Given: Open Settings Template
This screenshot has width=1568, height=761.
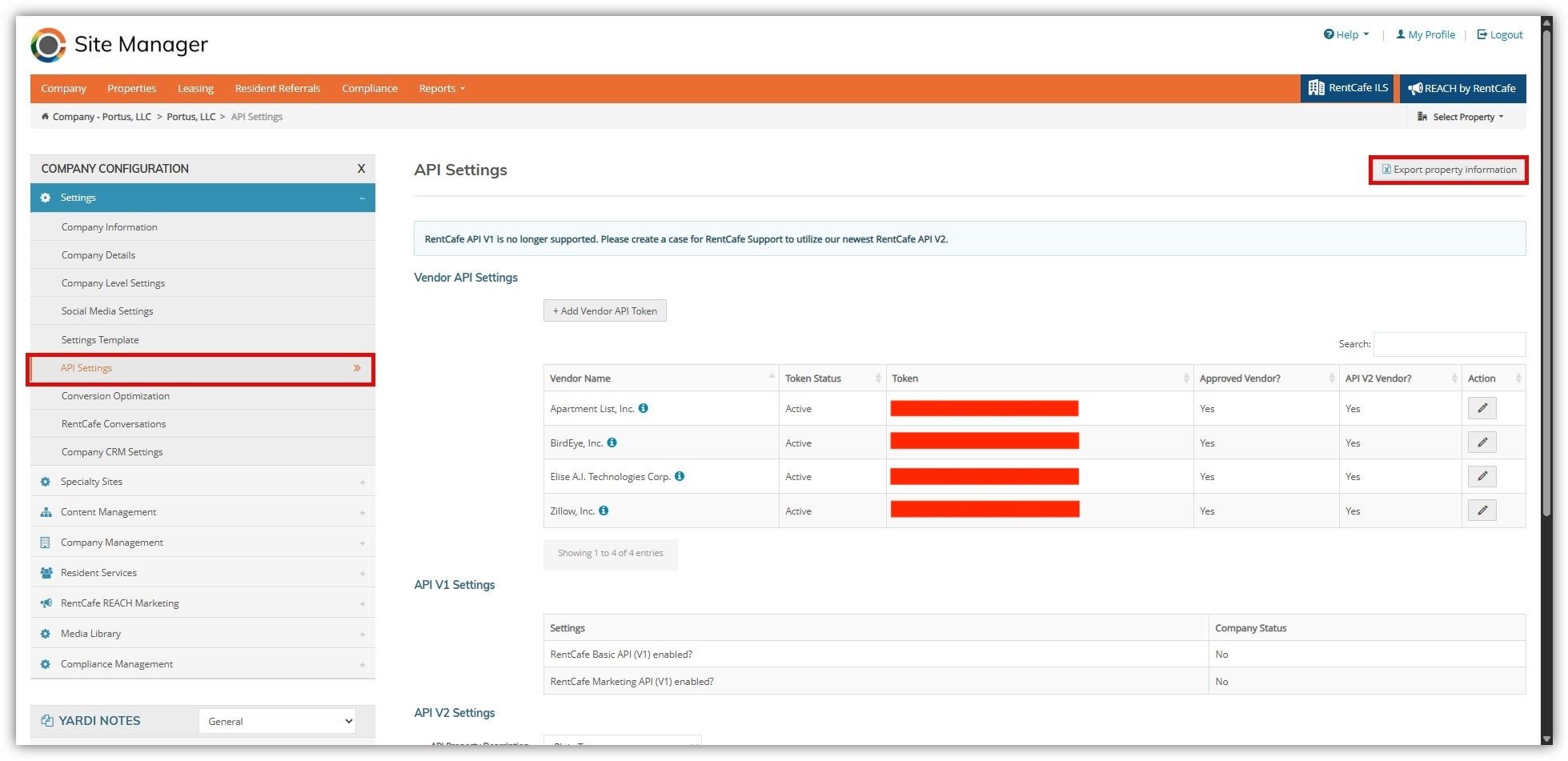Looking at the screenshot, I should click(x=203, y=340).
